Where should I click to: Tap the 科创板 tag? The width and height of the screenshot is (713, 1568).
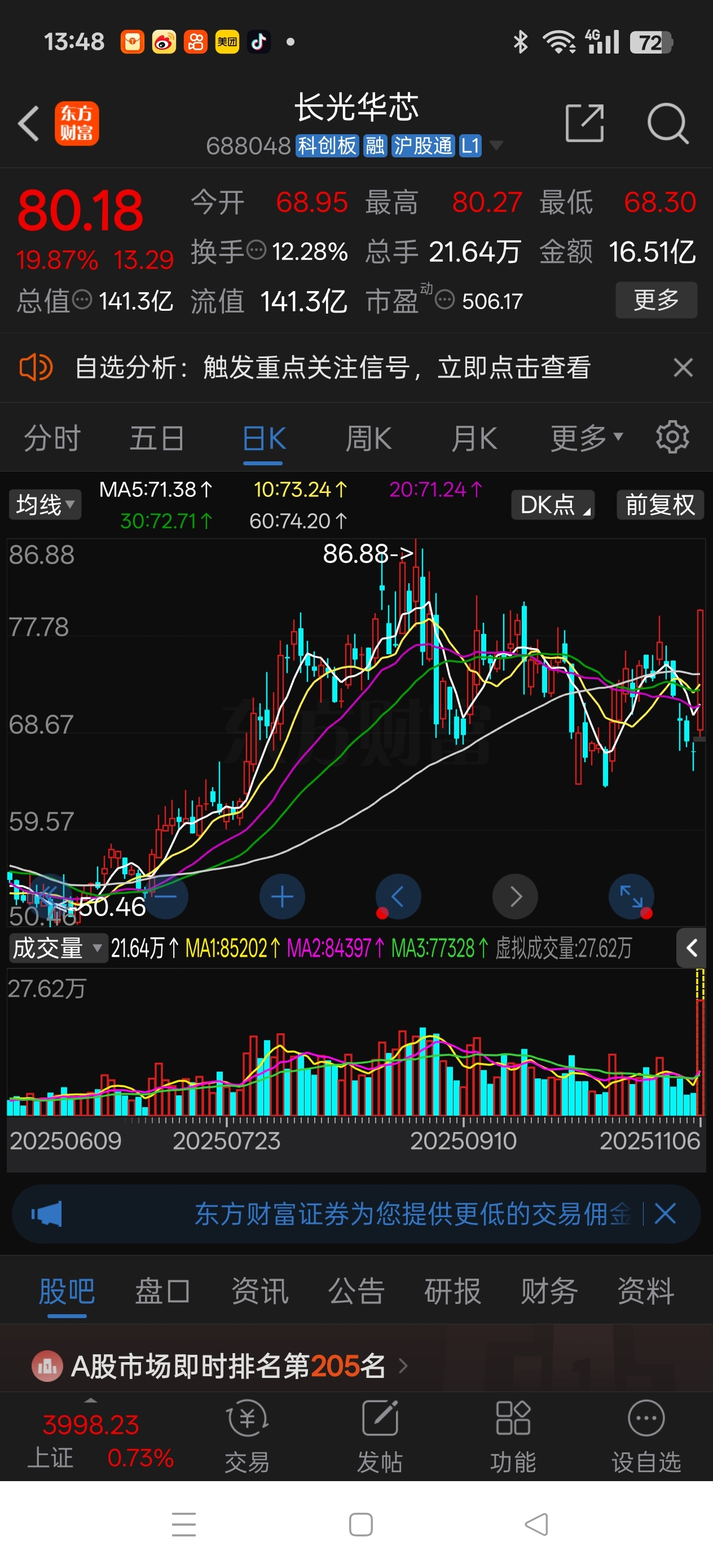(x=327, y=146)
